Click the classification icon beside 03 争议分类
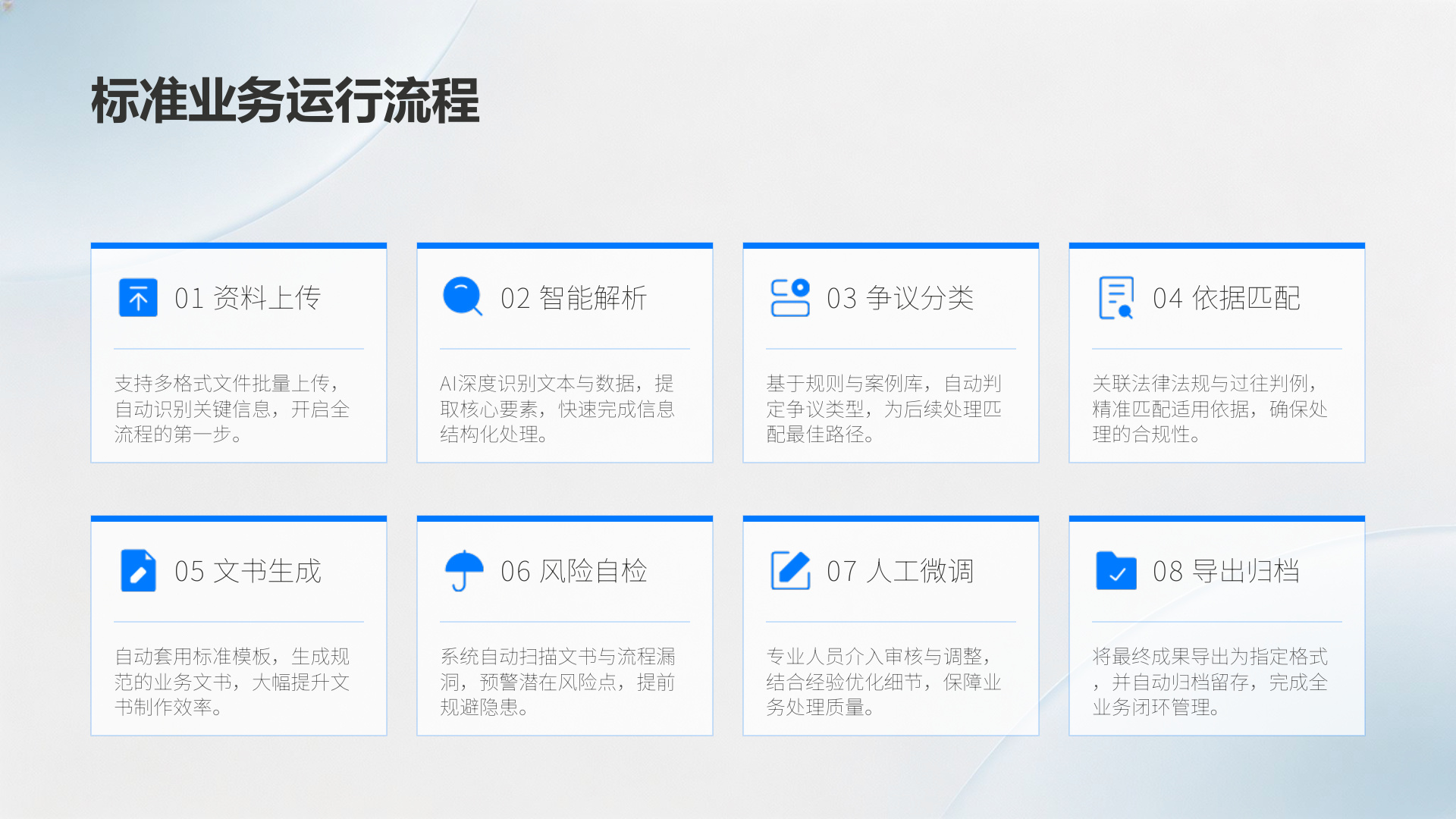This screenshot has width=1456, height=819. (790, 297)
